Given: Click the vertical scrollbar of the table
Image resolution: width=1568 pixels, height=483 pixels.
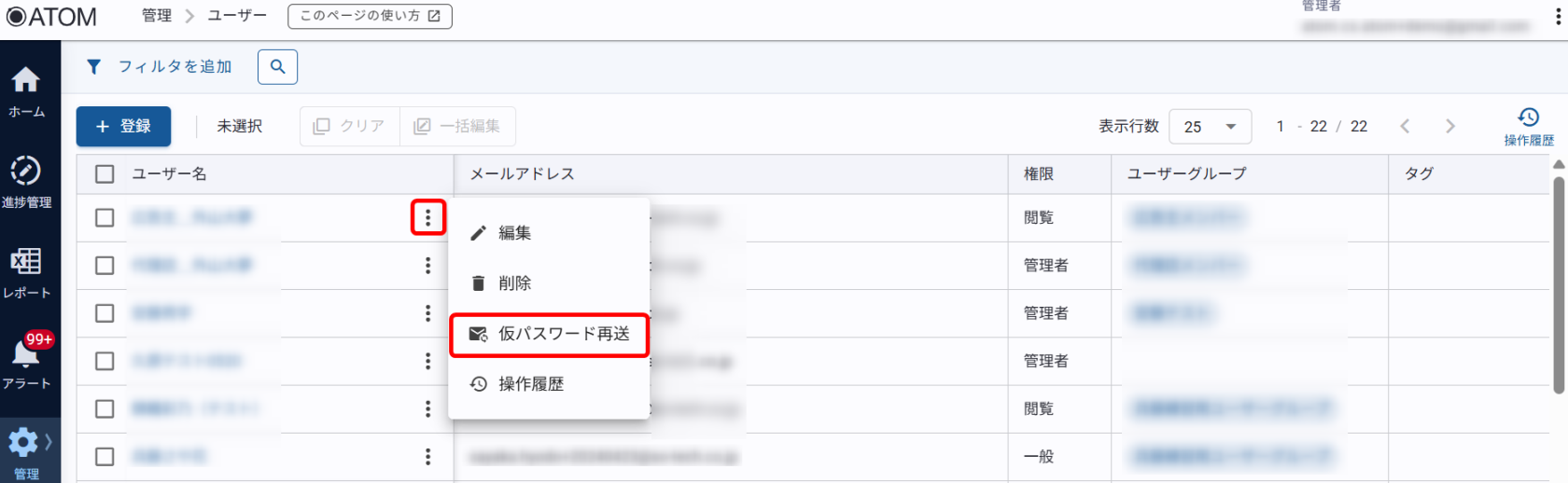Looking at the screenshot, I should click(x=1558, y=280).
